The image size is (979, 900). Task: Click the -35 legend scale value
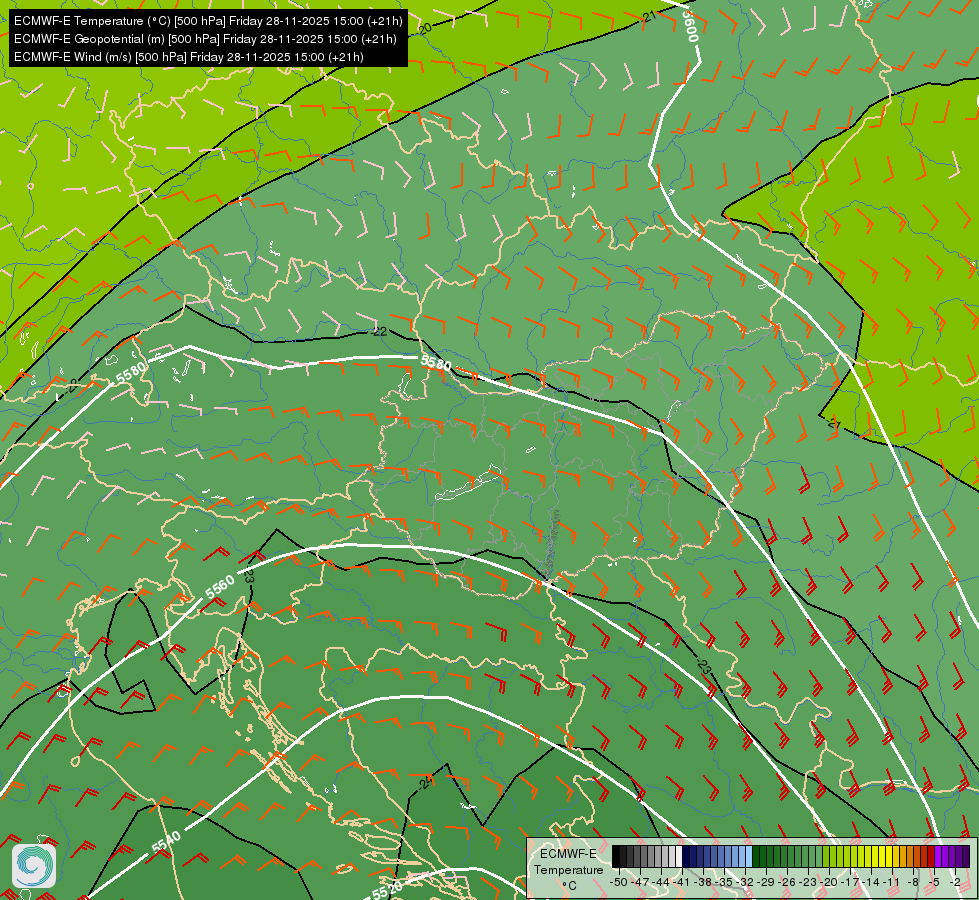tap(724, 882)
